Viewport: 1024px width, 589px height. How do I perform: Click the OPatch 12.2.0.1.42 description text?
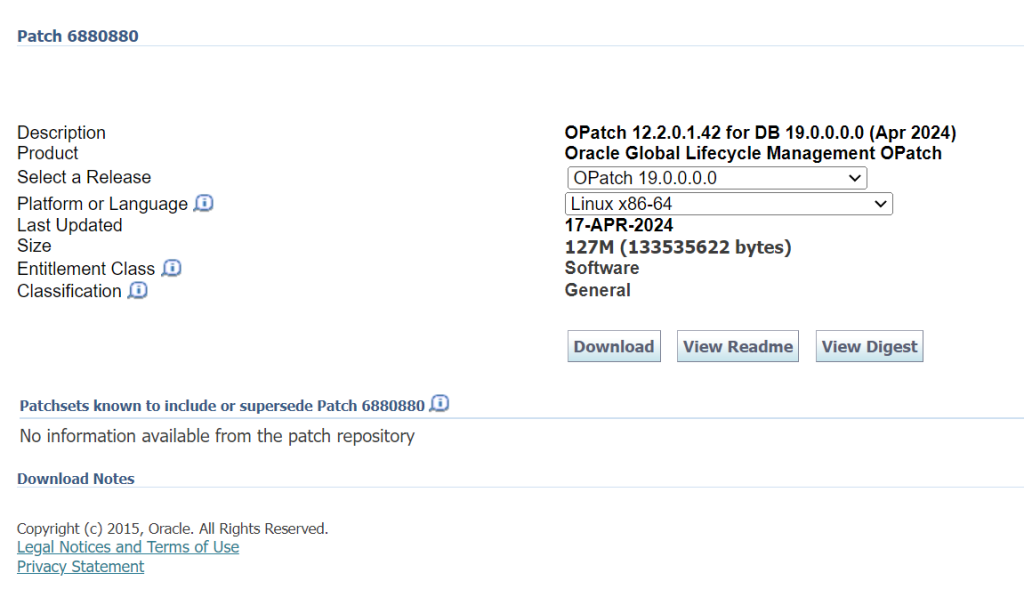760,133
